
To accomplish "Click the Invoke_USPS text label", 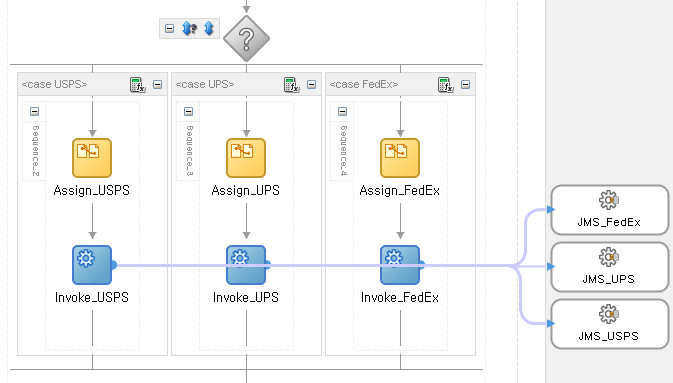I will pos(92,298).
